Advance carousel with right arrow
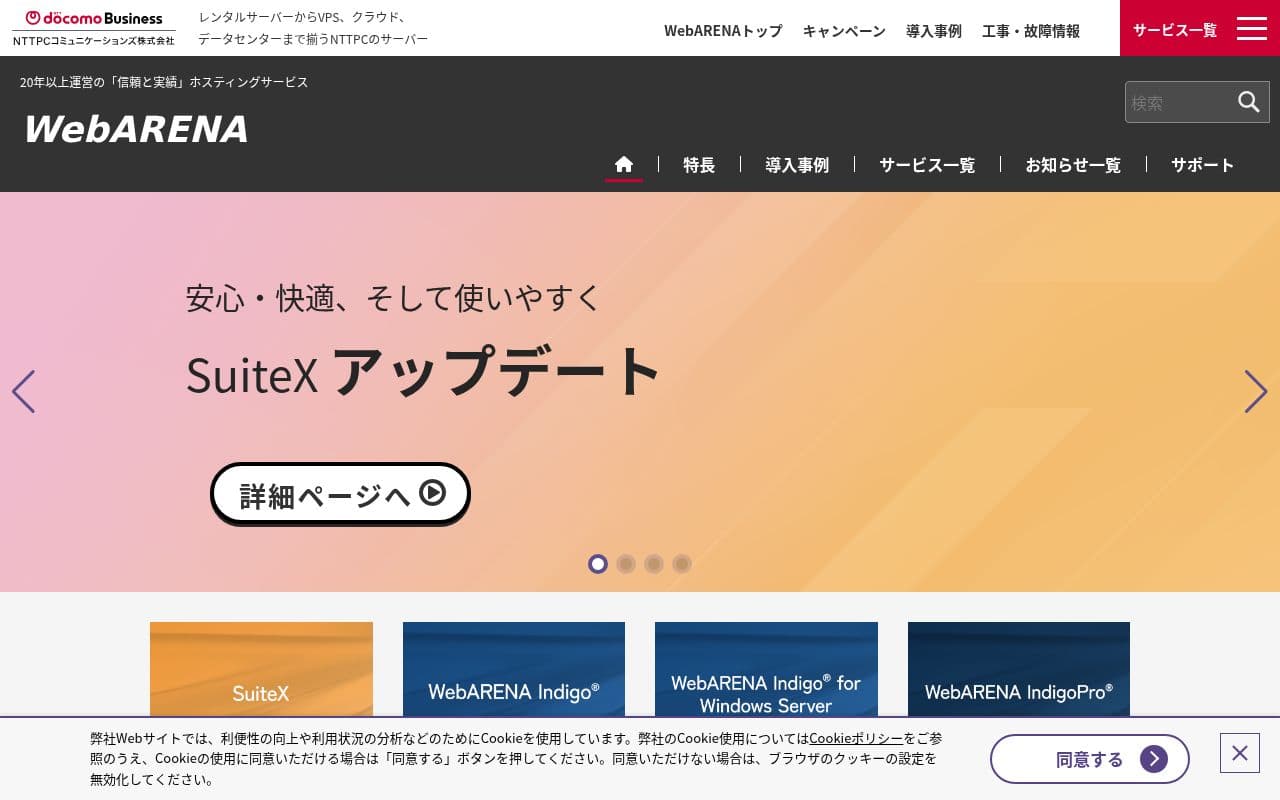Screen dimensions: 1280x800 (1256, 391)
